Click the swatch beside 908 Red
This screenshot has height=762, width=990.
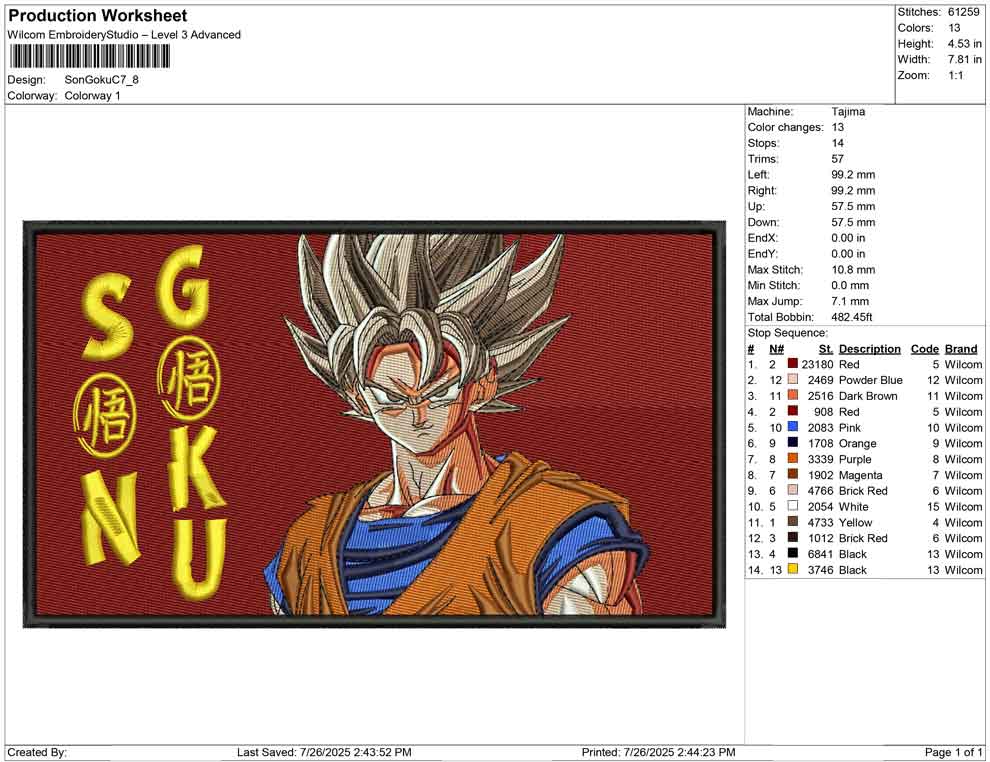tap(792, 412)
